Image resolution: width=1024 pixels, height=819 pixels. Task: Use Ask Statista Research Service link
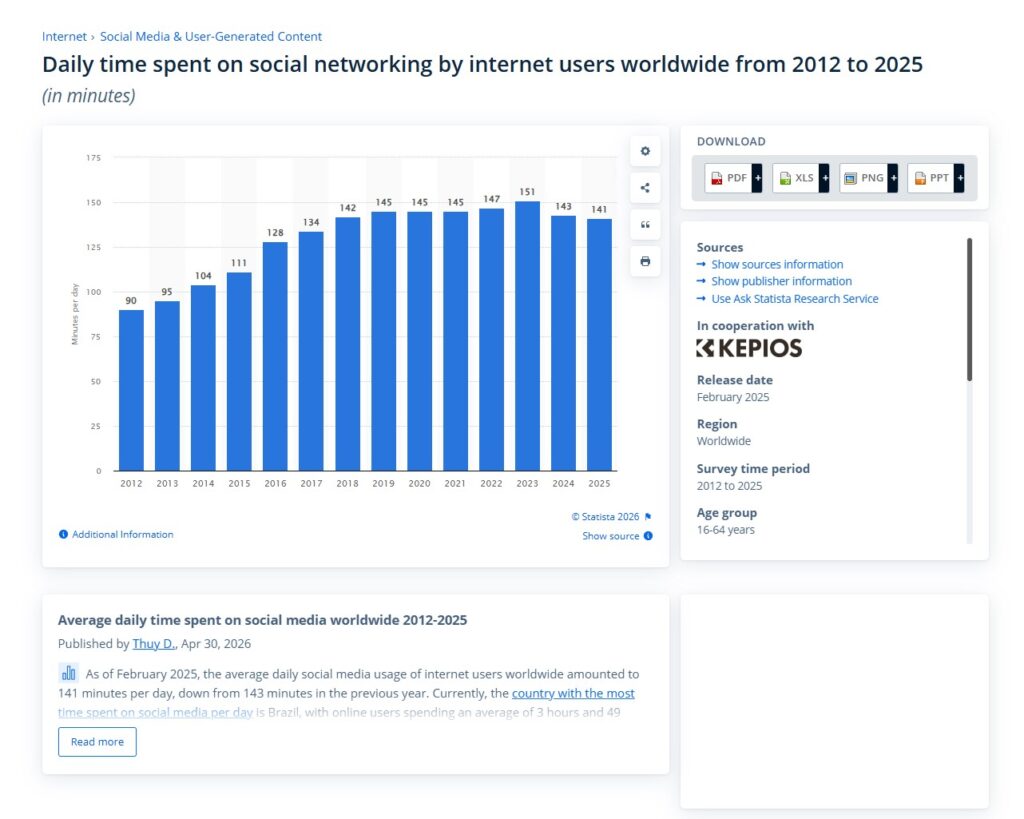coord(795,298)
